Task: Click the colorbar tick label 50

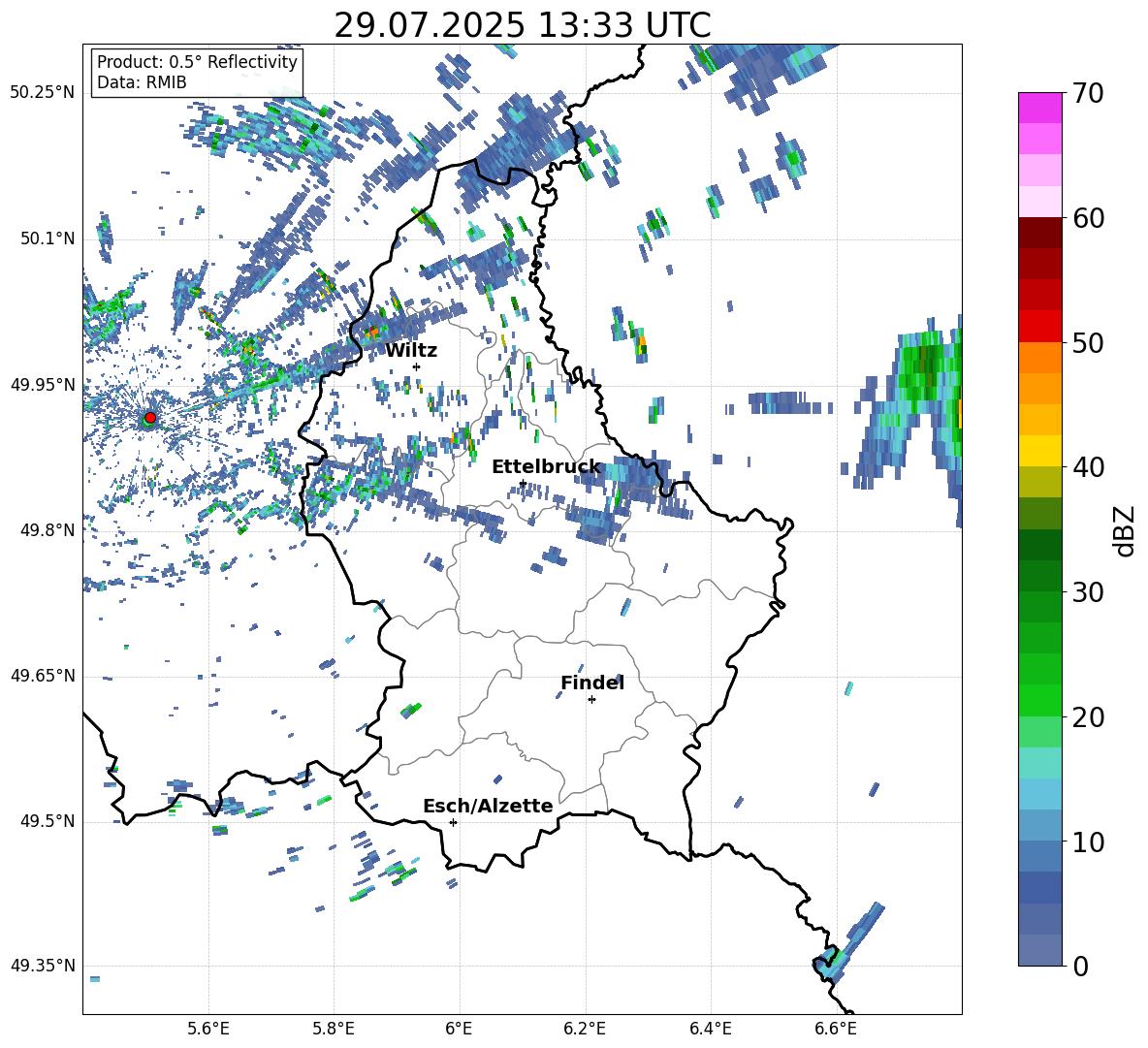Action: click(x=1088, y=343)
